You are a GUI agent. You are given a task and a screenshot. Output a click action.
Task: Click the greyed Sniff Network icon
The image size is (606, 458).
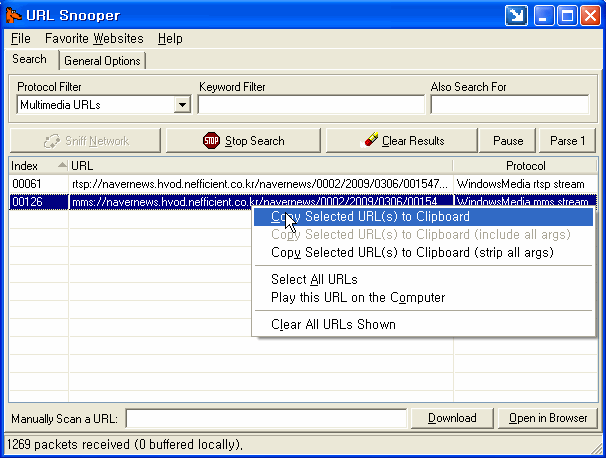tap(52, 141)
